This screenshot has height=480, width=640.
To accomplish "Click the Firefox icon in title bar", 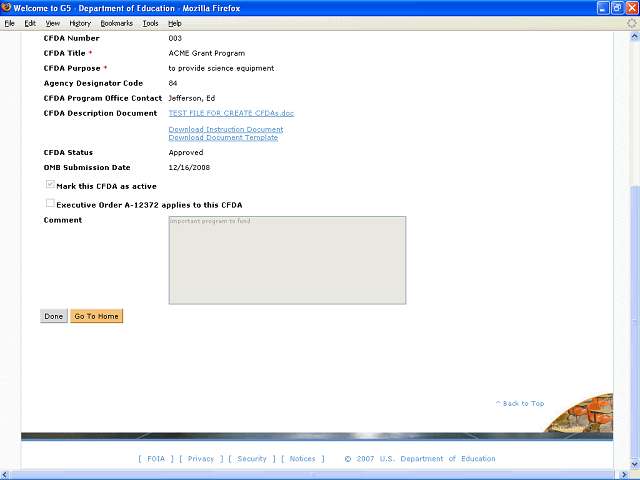I will (6, 7).
